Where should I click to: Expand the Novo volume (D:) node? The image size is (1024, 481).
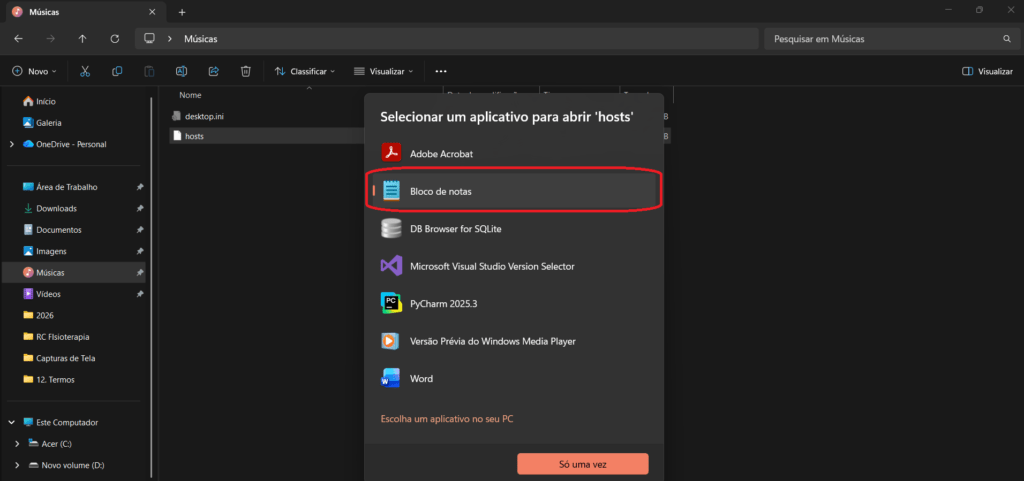point(18,465)
